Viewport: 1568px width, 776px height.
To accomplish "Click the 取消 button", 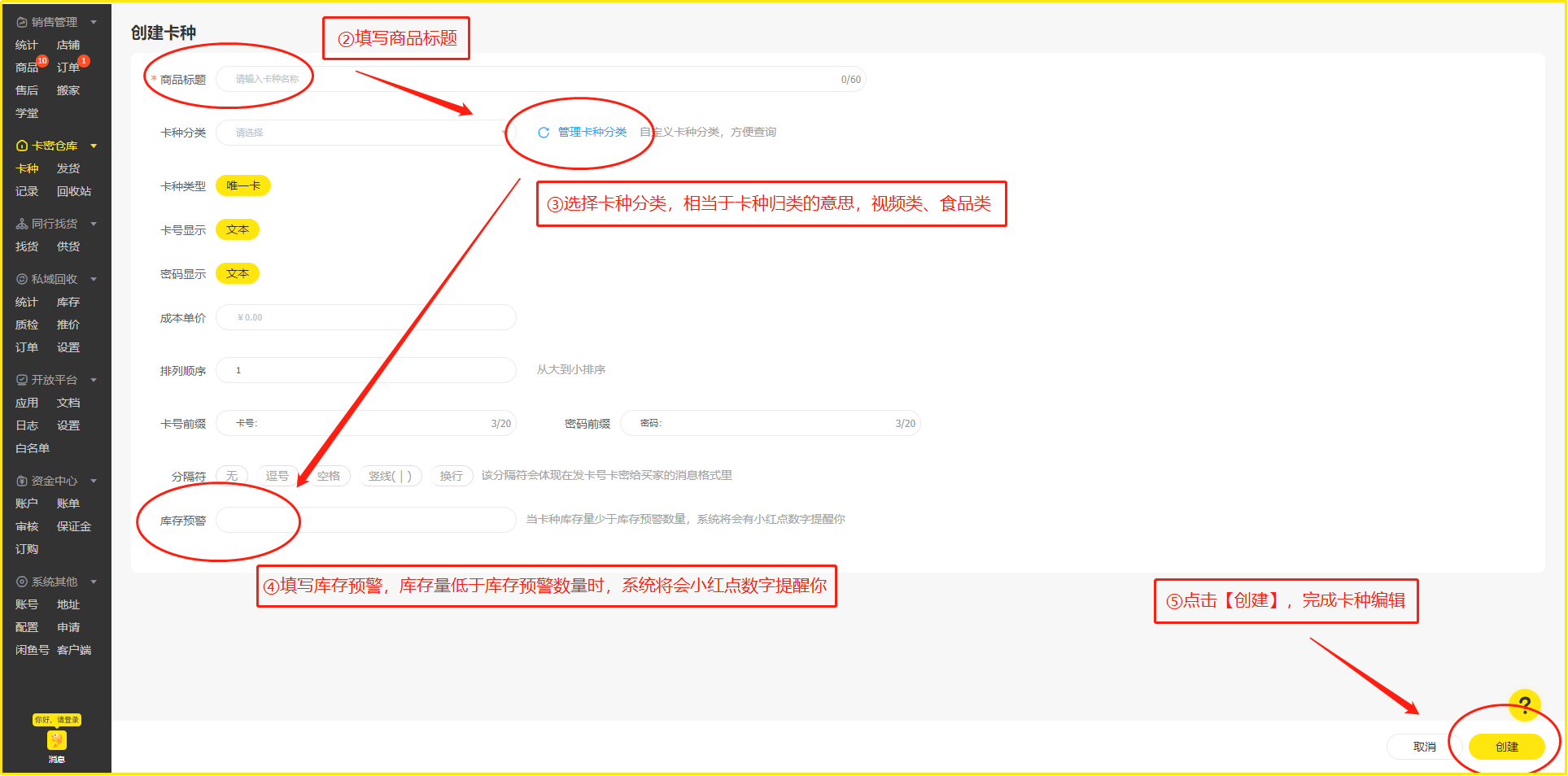I will click(1424, 747).
